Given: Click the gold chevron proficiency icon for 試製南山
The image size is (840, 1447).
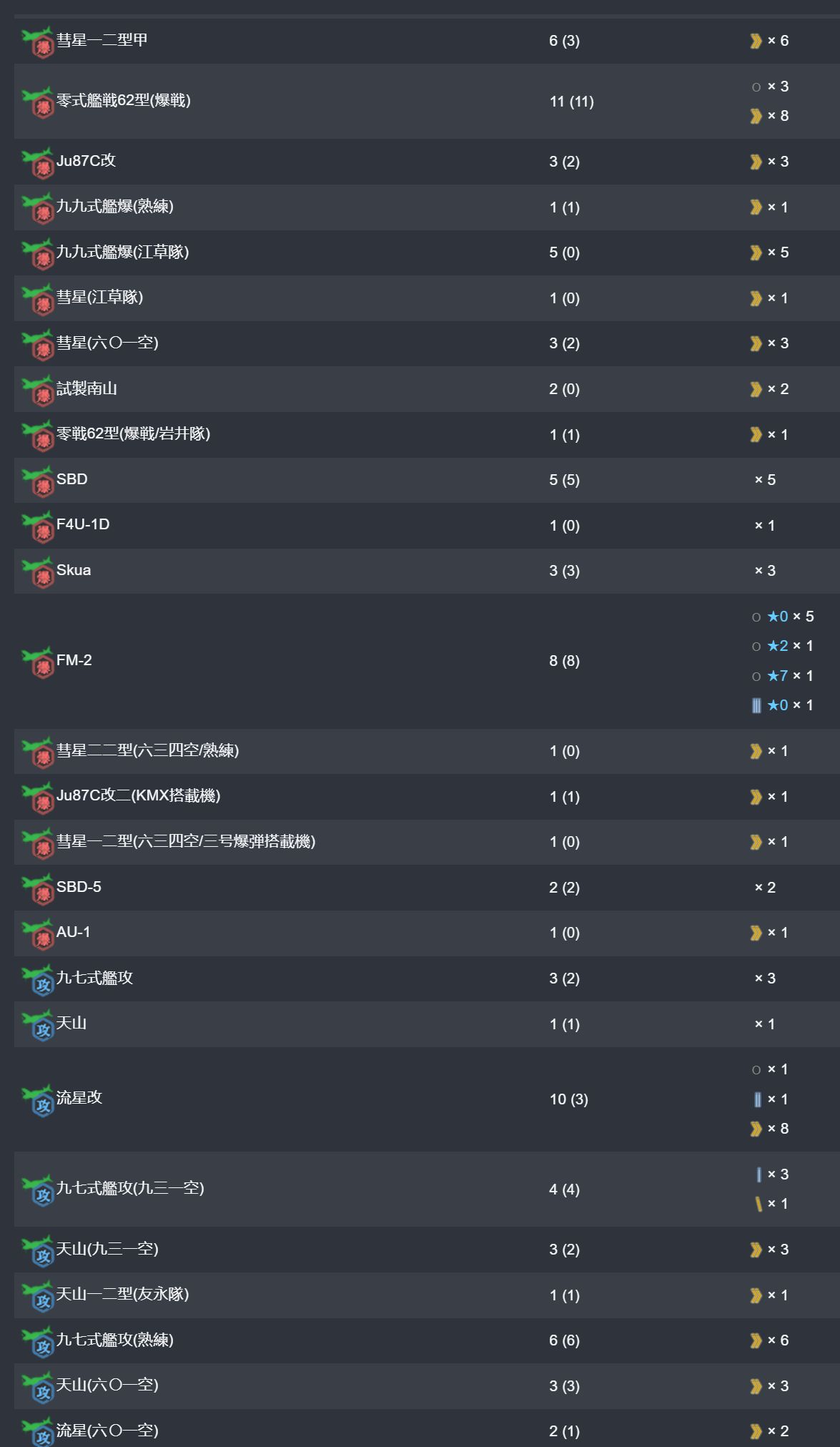Looking at the screenshot, I should click(x=756, y=389).
